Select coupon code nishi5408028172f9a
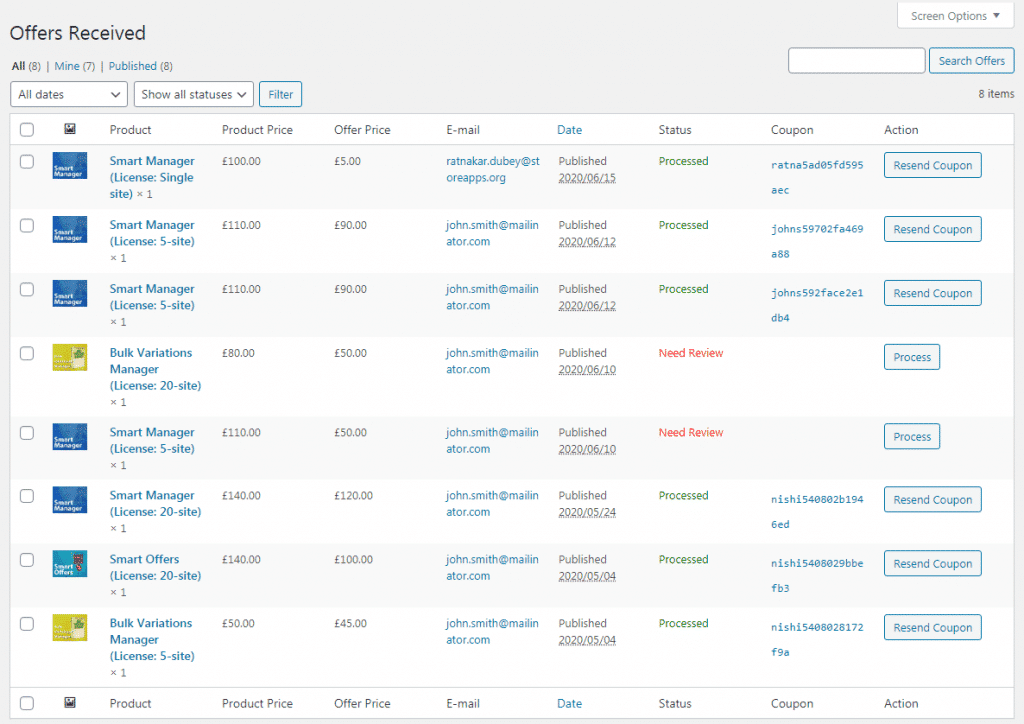Viewport: 1024px width, 724px height. tap(817, 640)
